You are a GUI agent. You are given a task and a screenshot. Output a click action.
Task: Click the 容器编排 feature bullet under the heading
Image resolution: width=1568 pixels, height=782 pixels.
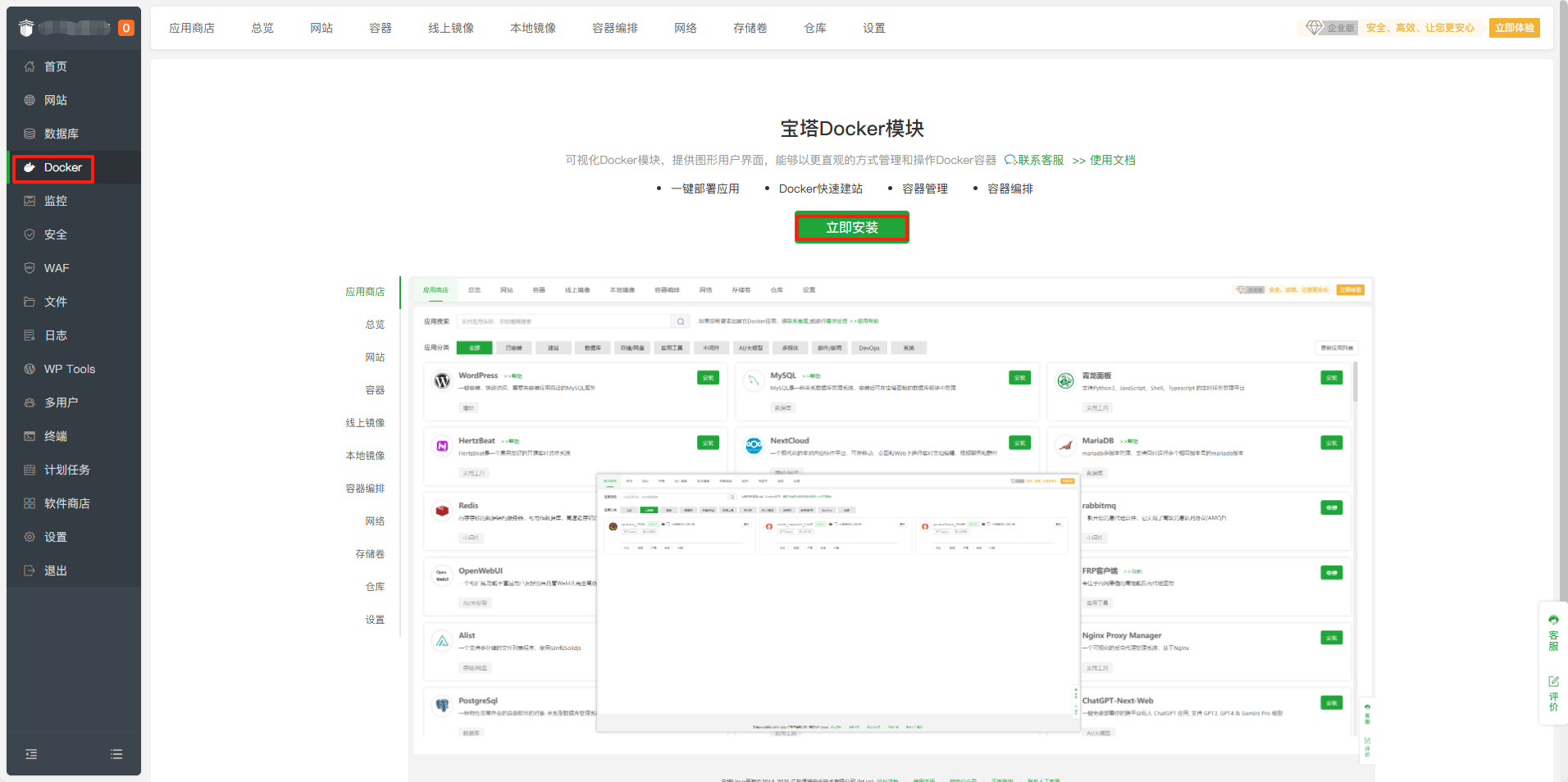[x=1010, y=189]
